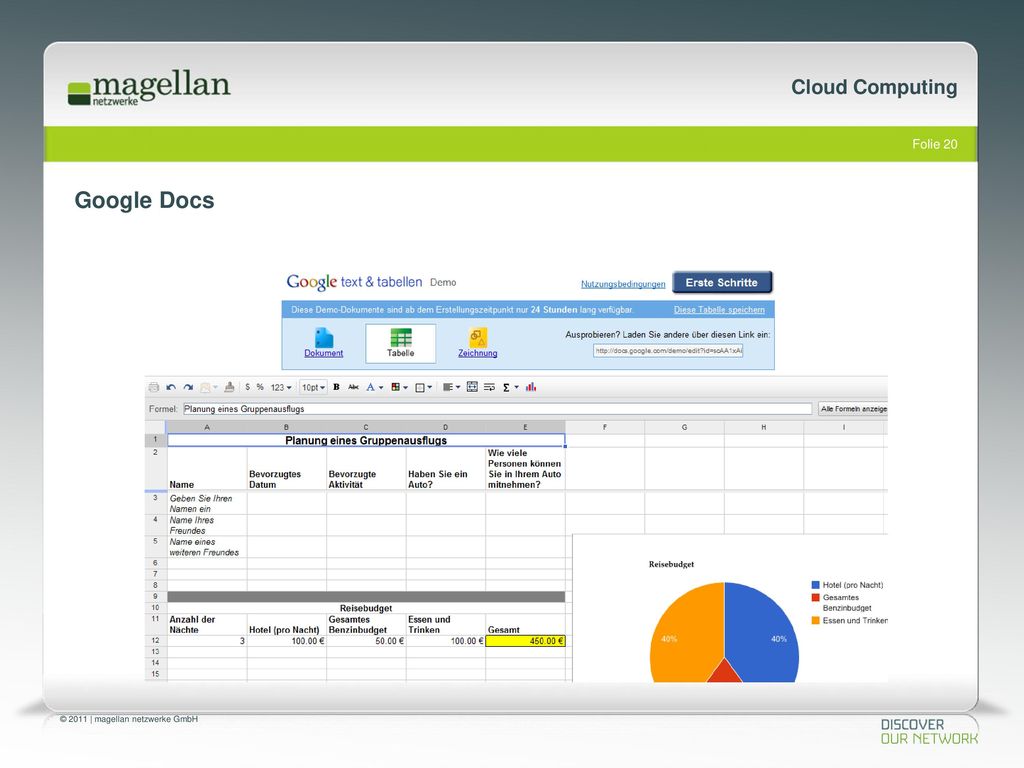Screen dimensions: 1024x768
Task: Redo the last action
Action: (188, 387)
